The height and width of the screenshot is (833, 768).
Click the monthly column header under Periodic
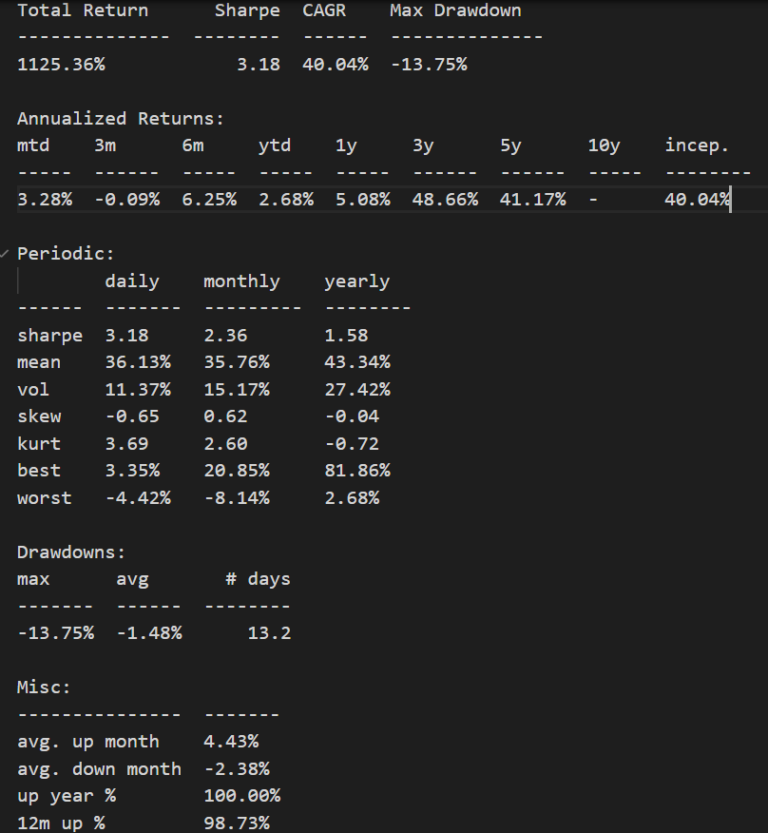(241, 282)
